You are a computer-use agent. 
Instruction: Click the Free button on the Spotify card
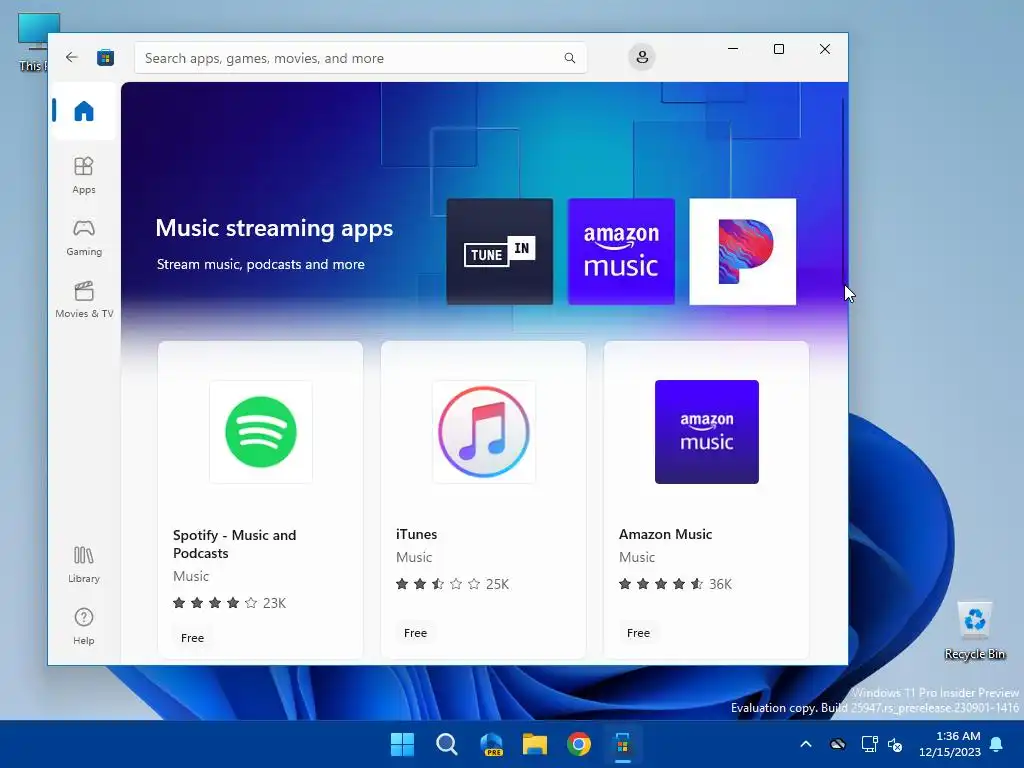(192, 638)
